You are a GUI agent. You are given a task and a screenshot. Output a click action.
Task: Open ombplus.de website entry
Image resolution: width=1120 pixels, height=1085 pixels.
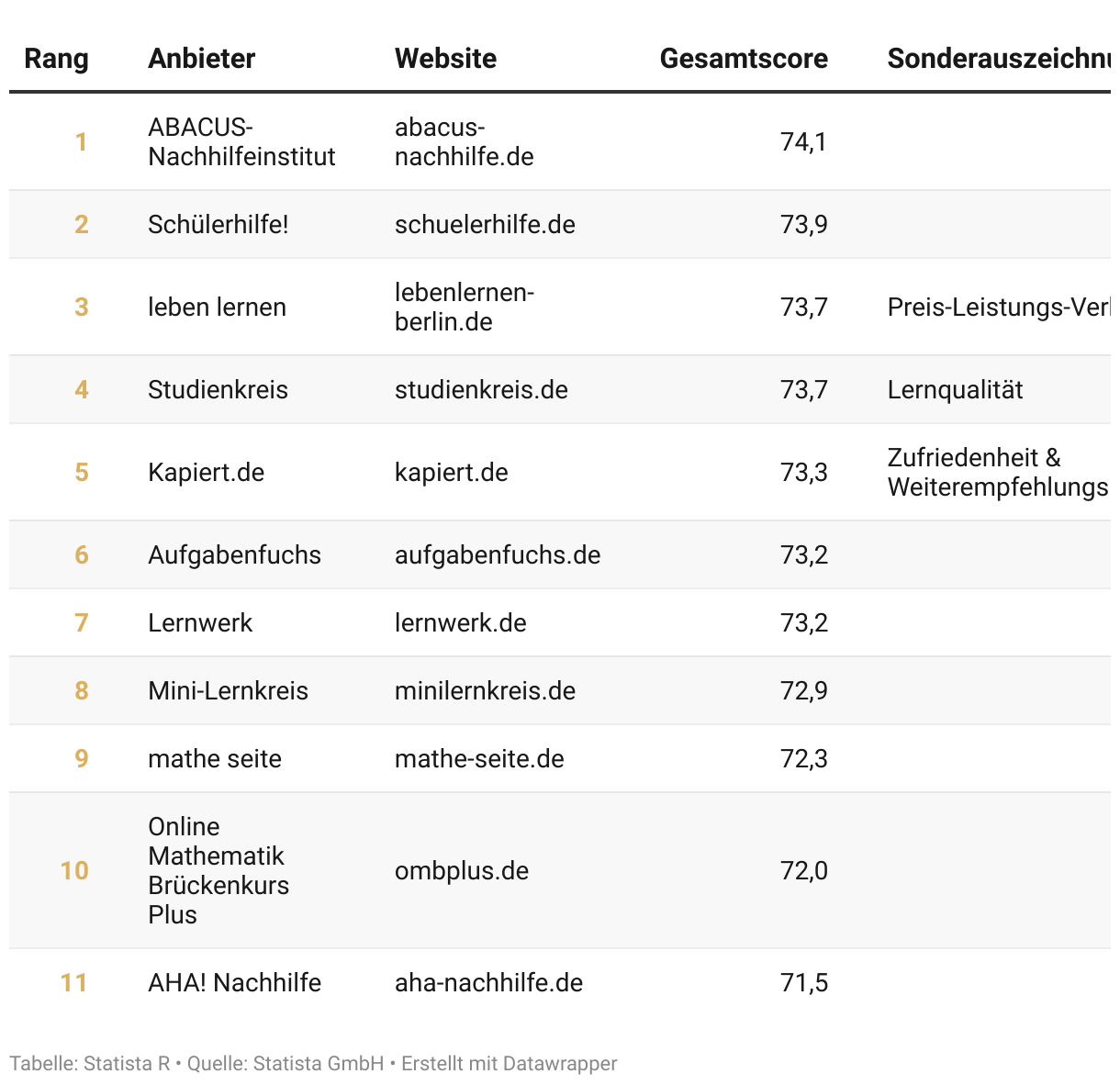coord(461,871)
